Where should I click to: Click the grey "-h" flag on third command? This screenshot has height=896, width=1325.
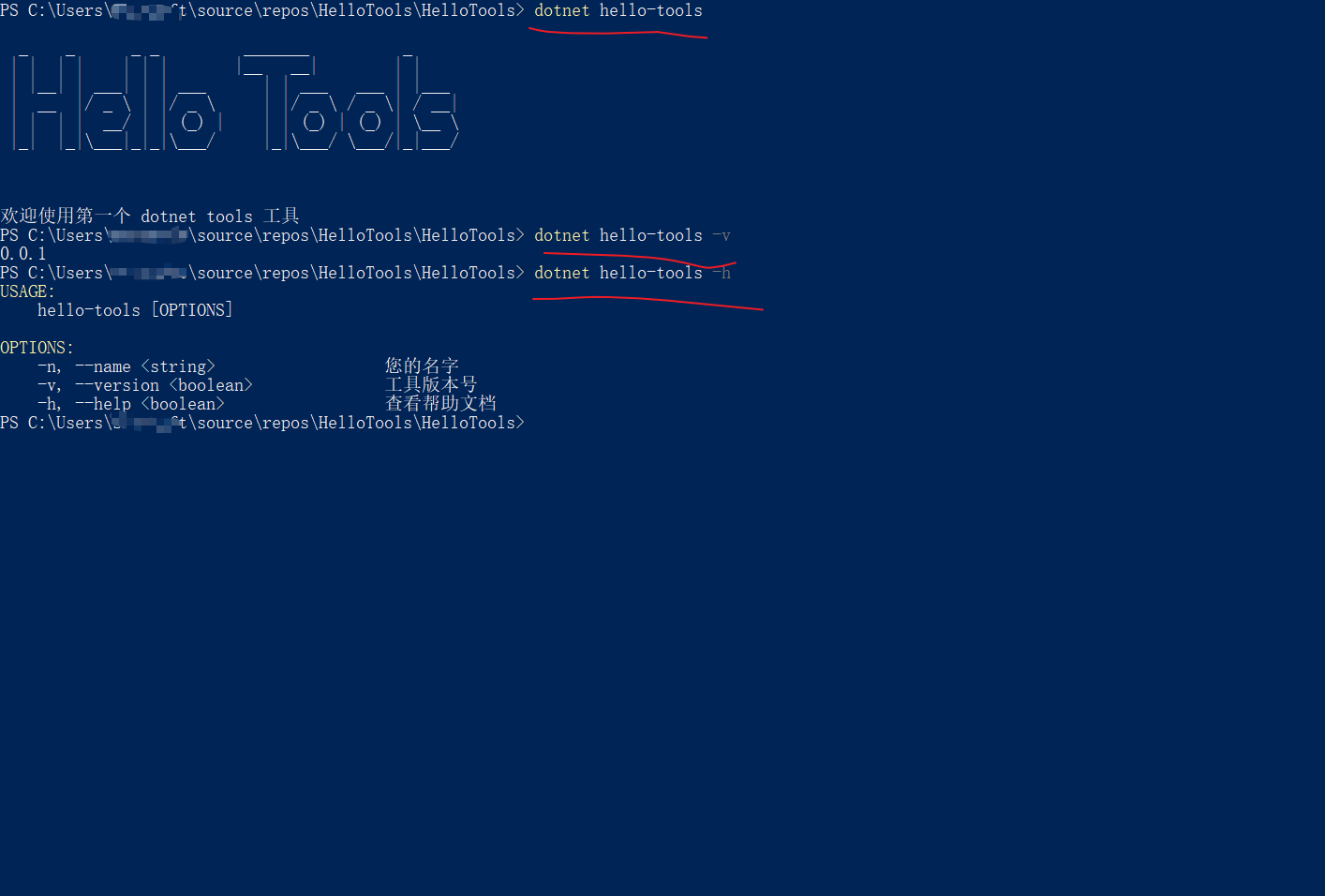coord(722,274)
